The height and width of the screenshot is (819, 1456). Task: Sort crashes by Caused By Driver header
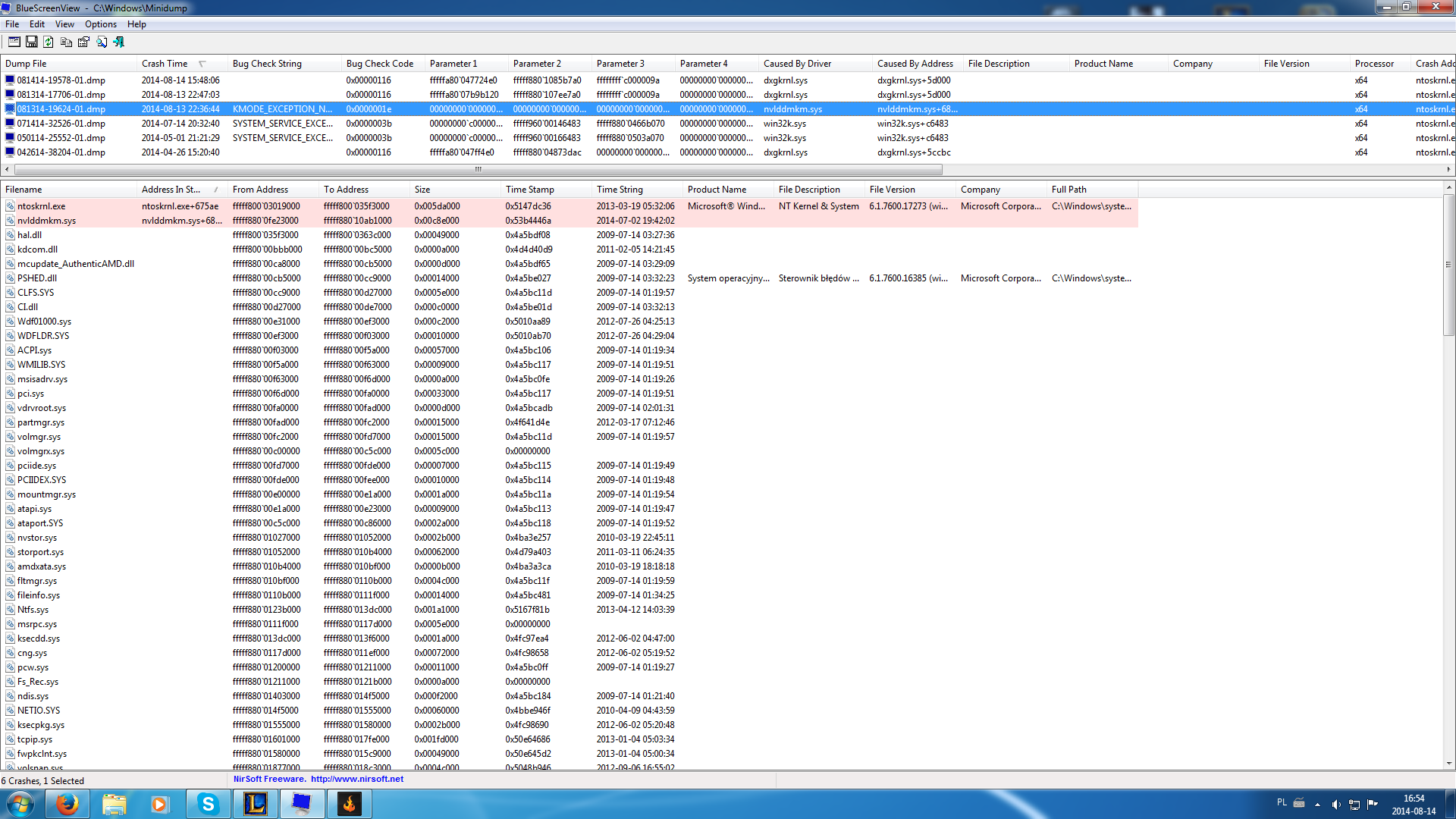815,64
